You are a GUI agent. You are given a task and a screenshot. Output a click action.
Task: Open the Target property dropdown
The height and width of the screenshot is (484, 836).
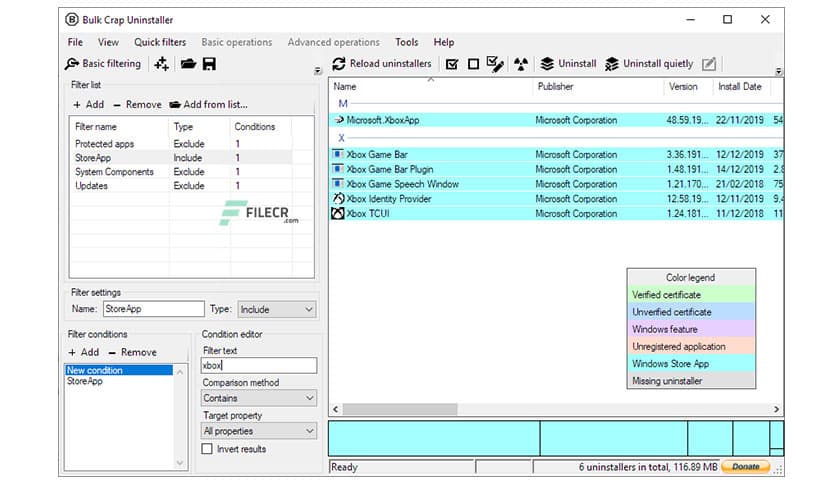coord(259,431)
